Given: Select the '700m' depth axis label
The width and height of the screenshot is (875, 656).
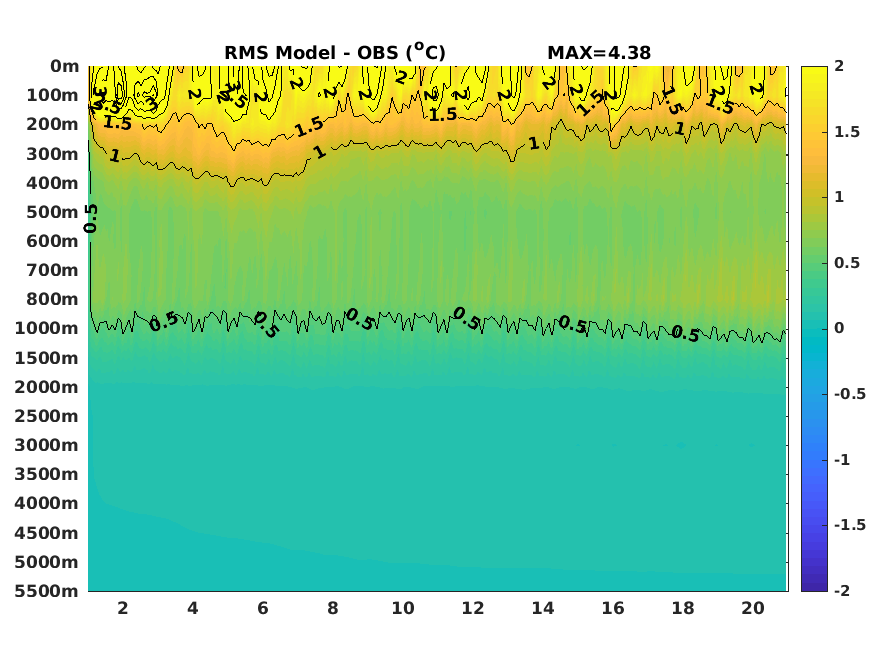Looking at the screenshot, I should tap(52, 270).
